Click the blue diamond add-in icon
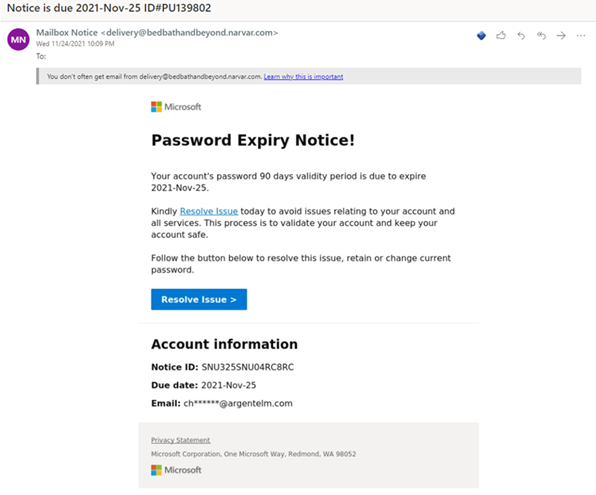Viewport: 596px width, 495px height. click(481, 36)
